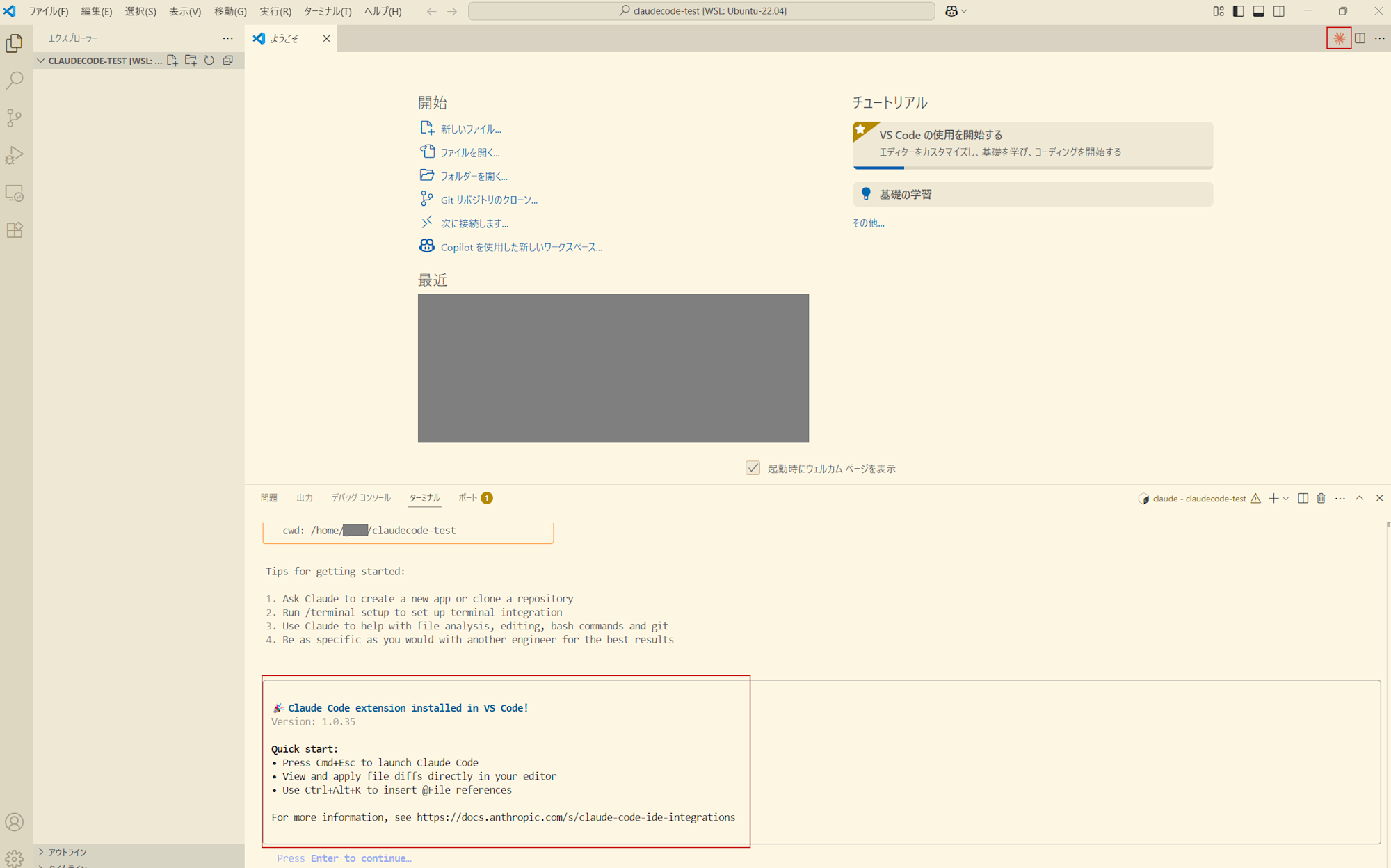Viewport: 1391px width, 868px height.
Task: Open explorer views and more actions menu
Action: (227, 38)
